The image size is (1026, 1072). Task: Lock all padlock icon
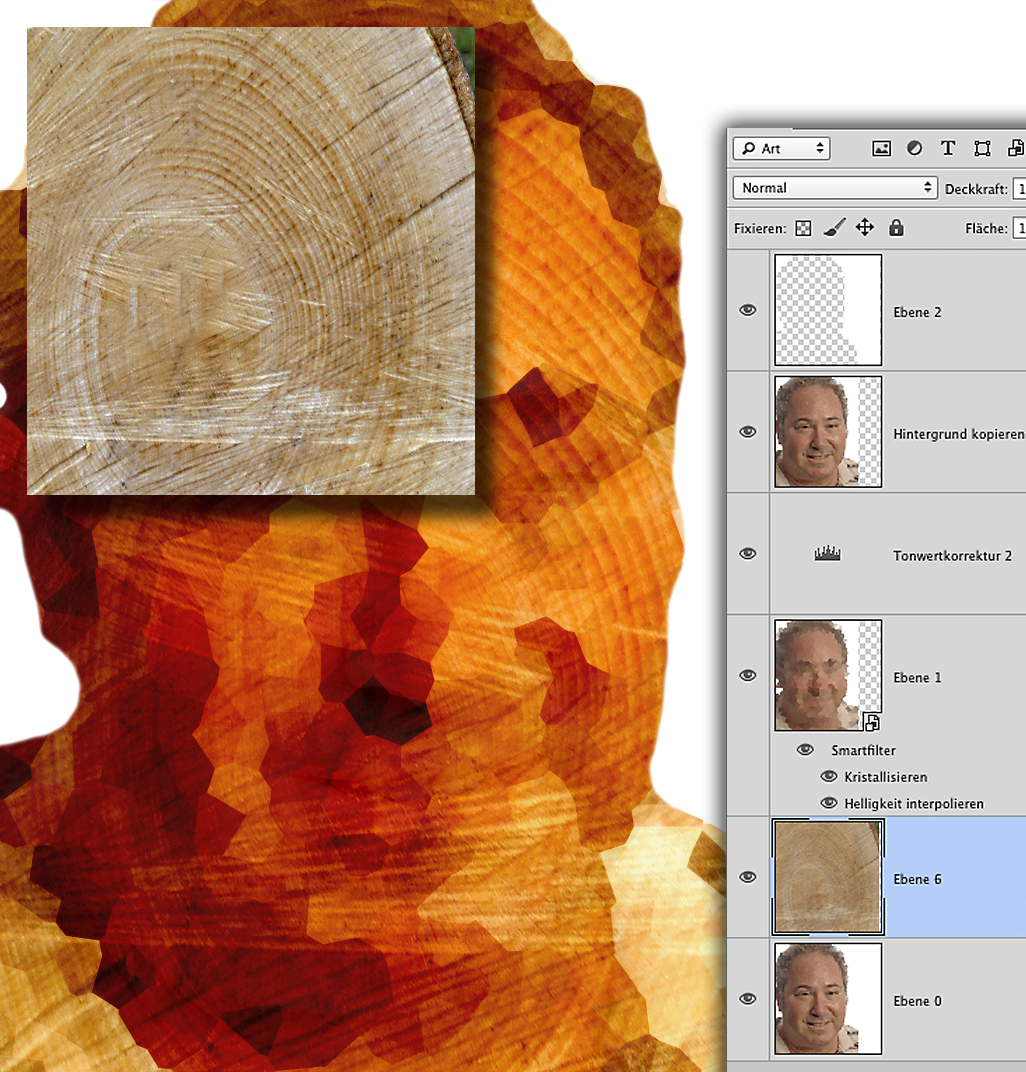(x=896, y=228)
